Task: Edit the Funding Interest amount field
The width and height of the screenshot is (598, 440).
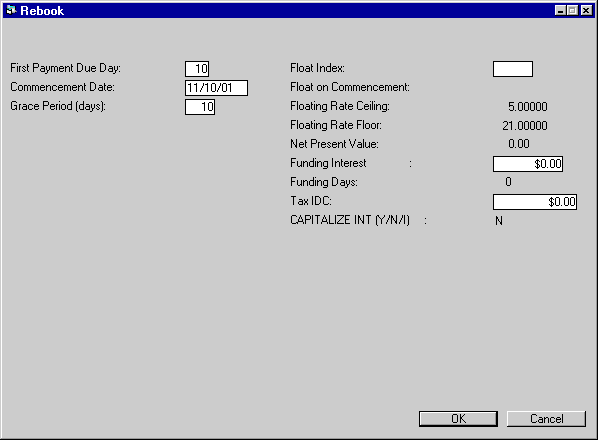Action: [x=528, y=164]
